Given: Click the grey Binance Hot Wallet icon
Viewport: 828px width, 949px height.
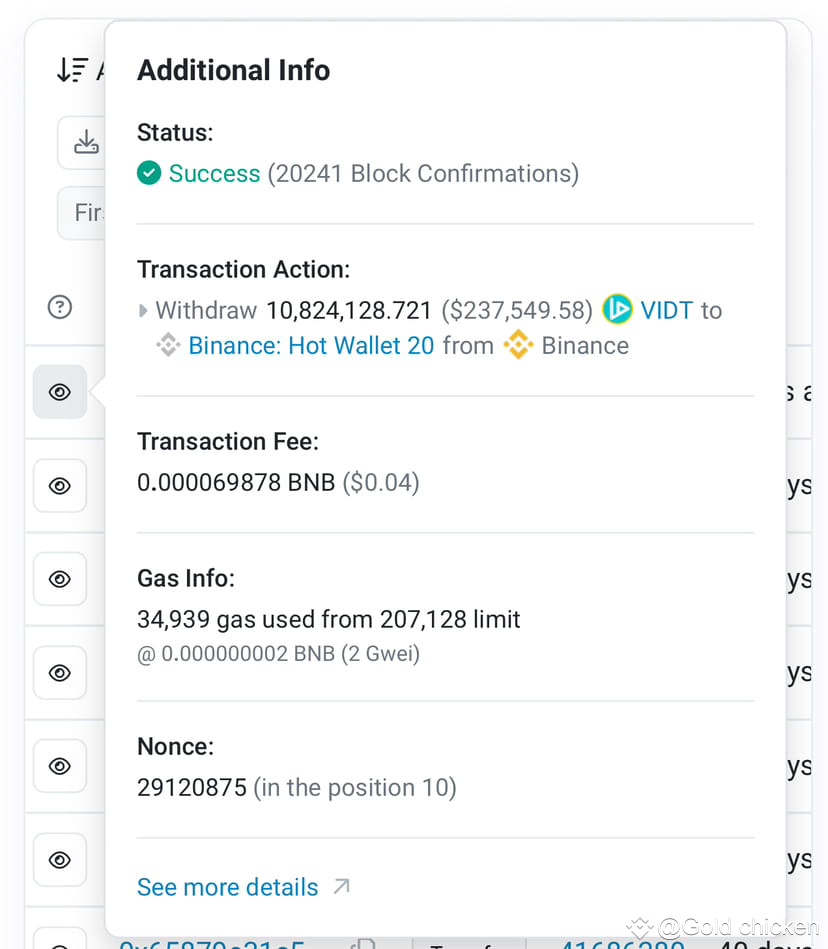Looking at the screenshot, I should (x=168, y=345).
